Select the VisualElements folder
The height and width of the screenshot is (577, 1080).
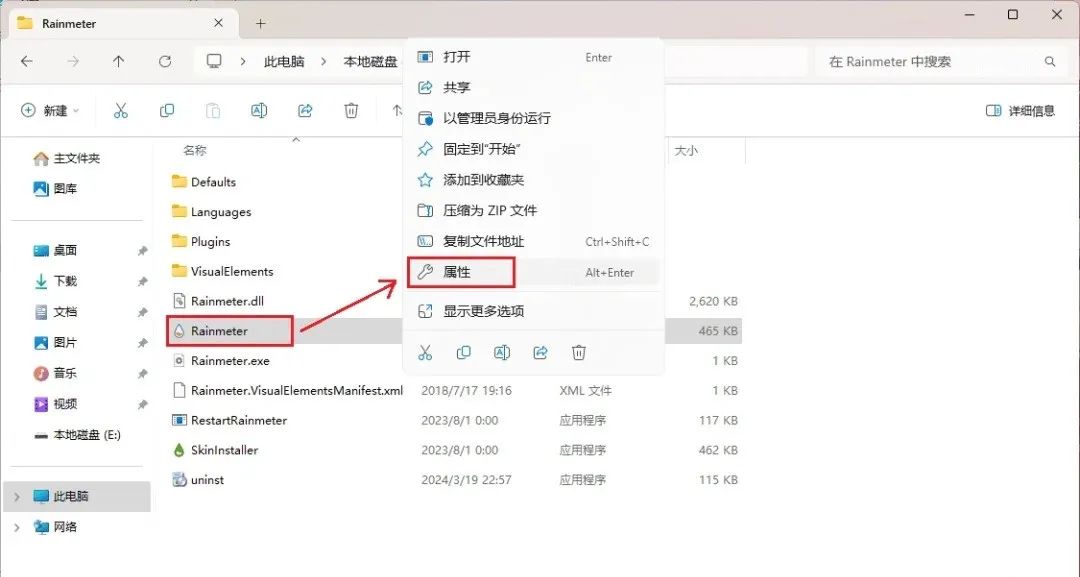point(222,271)
